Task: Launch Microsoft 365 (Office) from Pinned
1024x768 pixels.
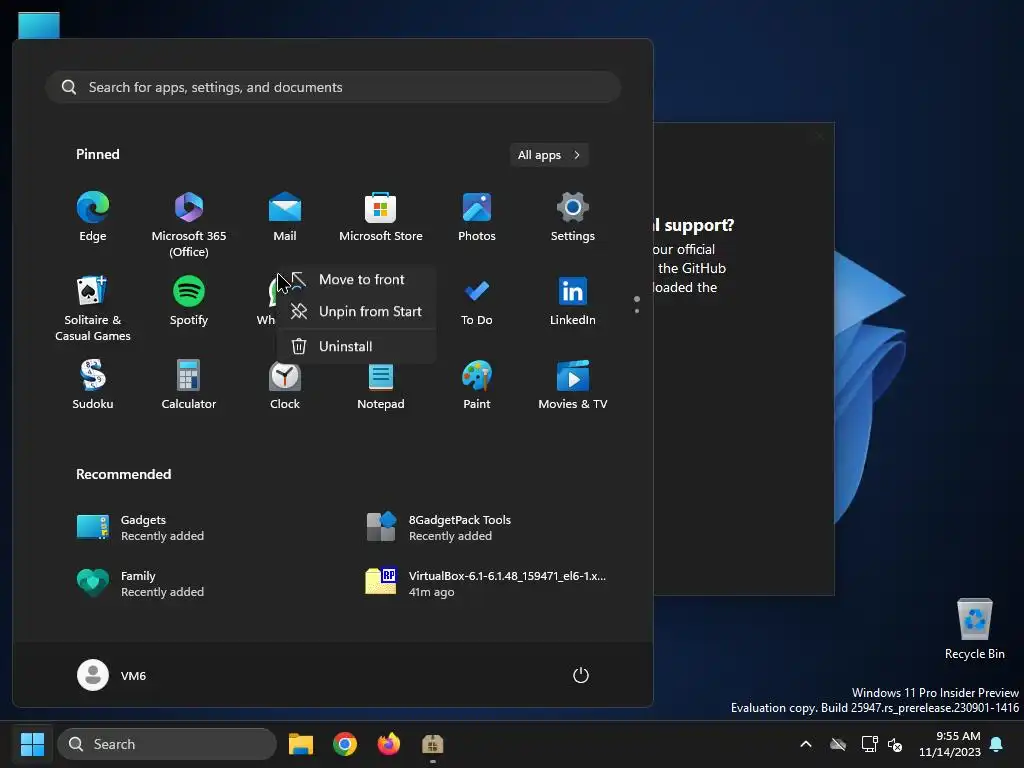Action: [x=189, y=225]
